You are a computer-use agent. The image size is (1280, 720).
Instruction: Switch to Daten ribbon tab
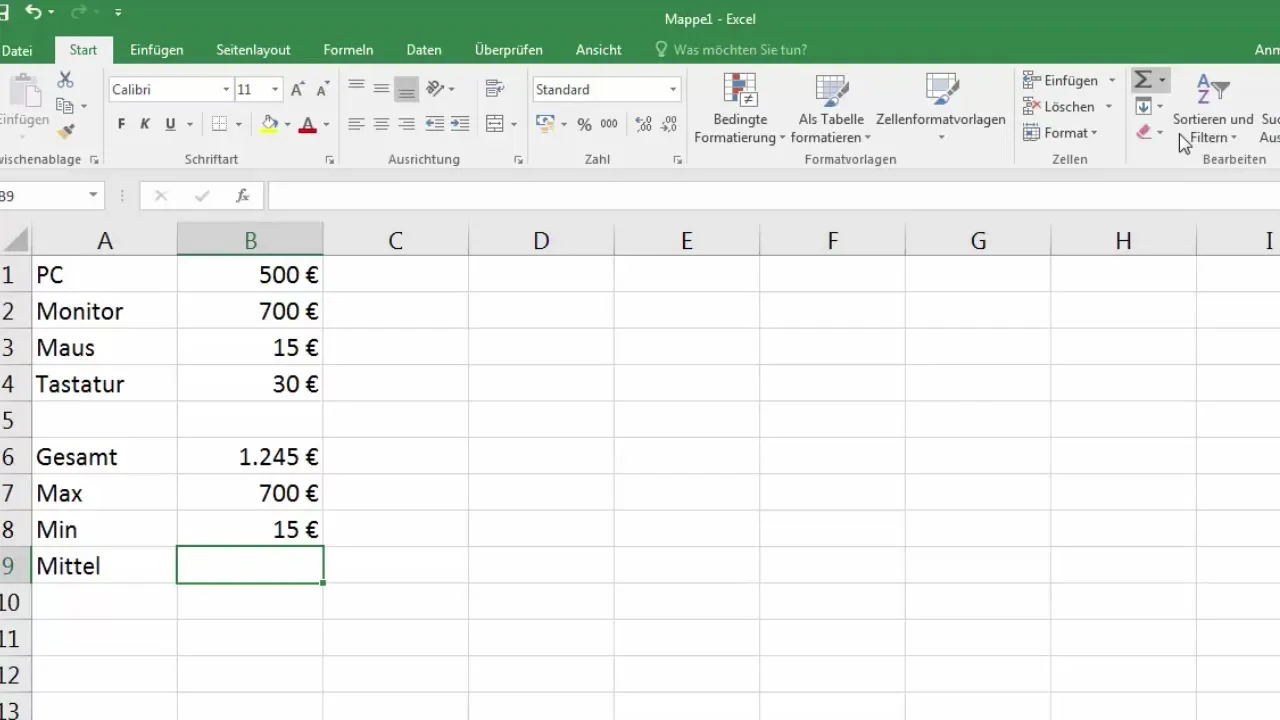pyautogui.click(x=424, y=50)
